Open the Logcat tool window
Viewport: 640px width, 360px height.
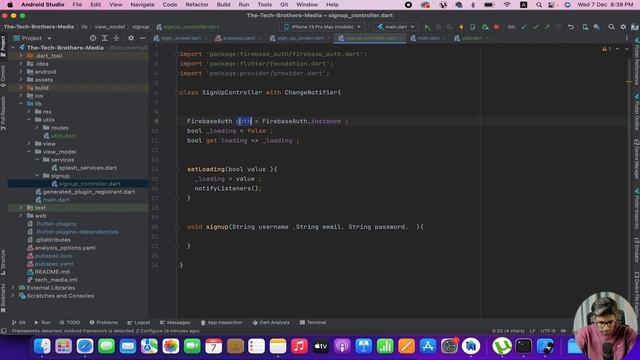tap(139, 322)
